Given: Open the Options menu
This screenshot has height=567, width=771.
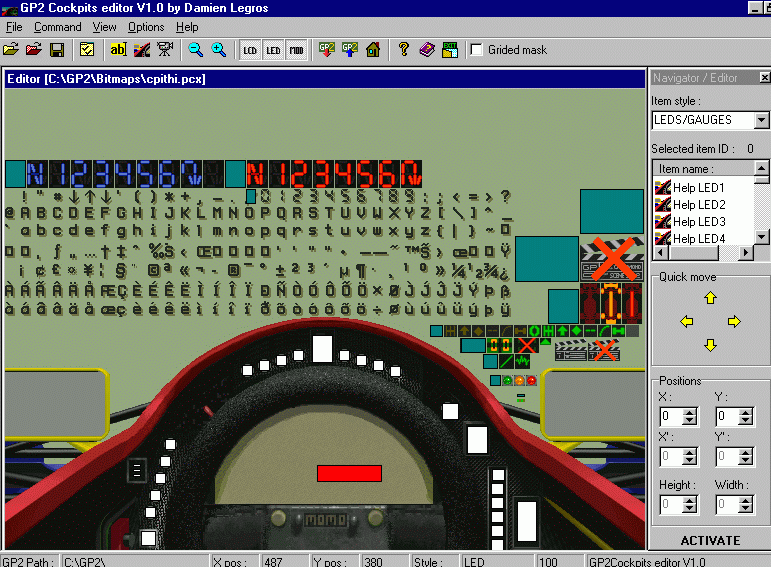Looking at the screenshot, I should 146,27.
